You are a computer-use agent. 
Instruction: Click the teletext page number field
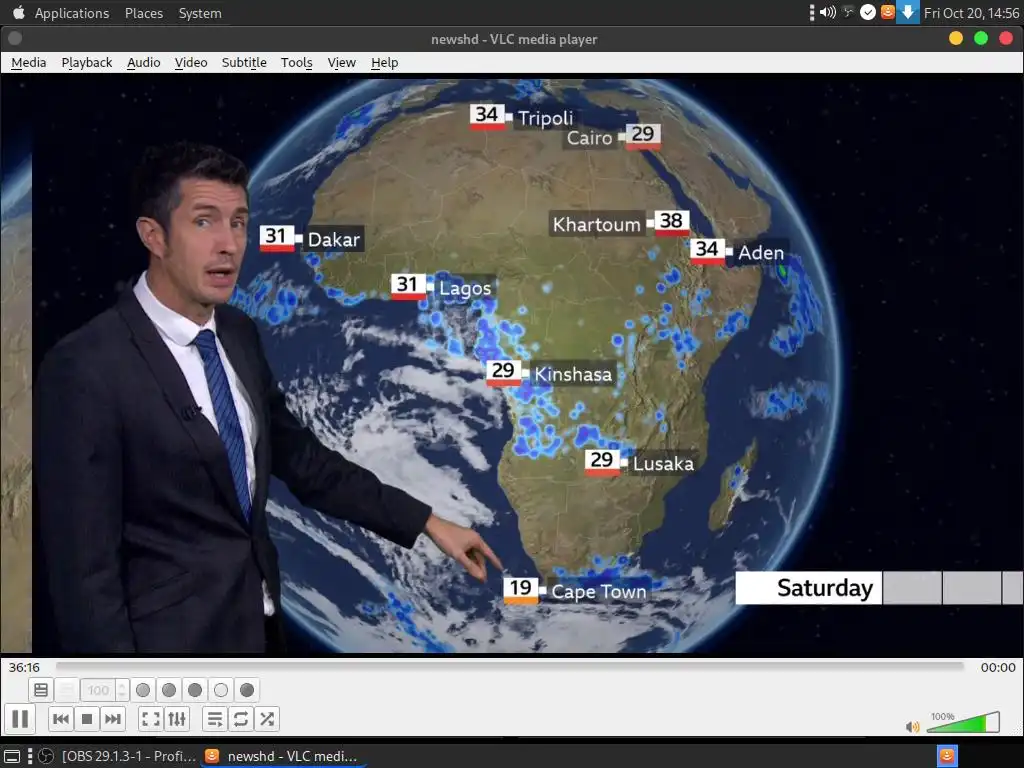point(98,690)
